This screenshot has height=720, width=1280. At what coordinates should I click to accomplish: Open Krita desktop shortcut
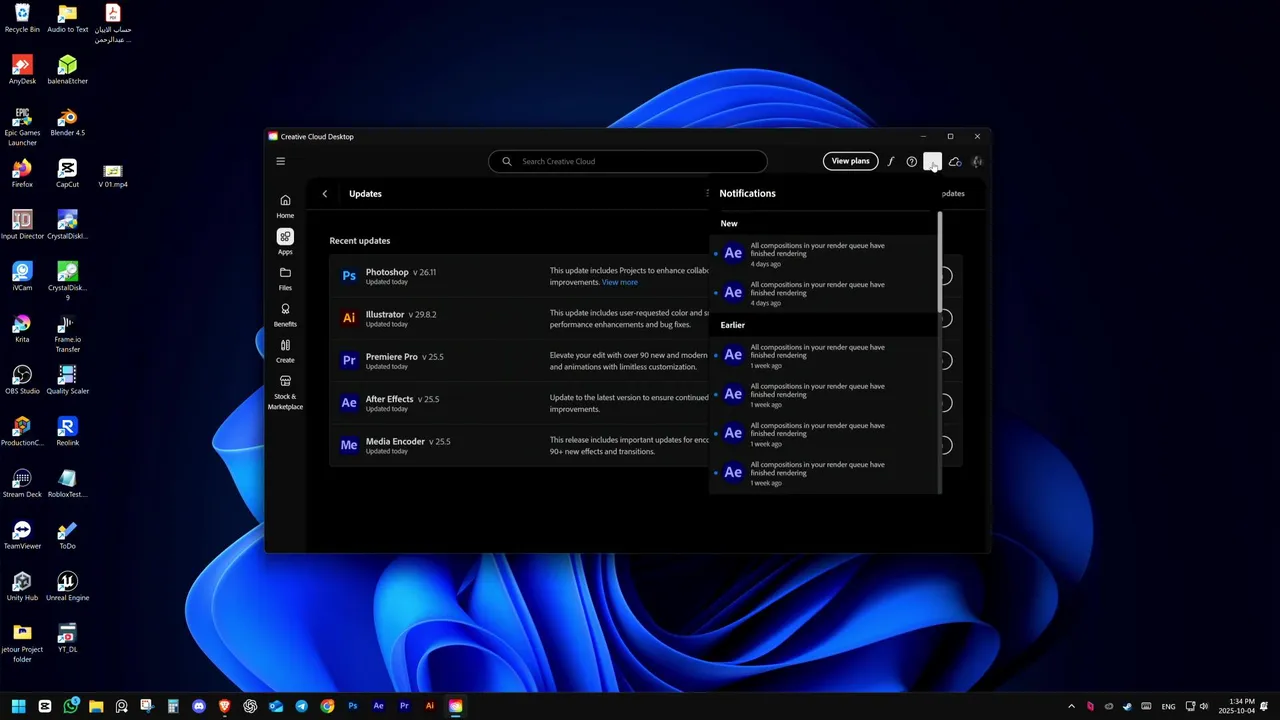pos(22,328)
